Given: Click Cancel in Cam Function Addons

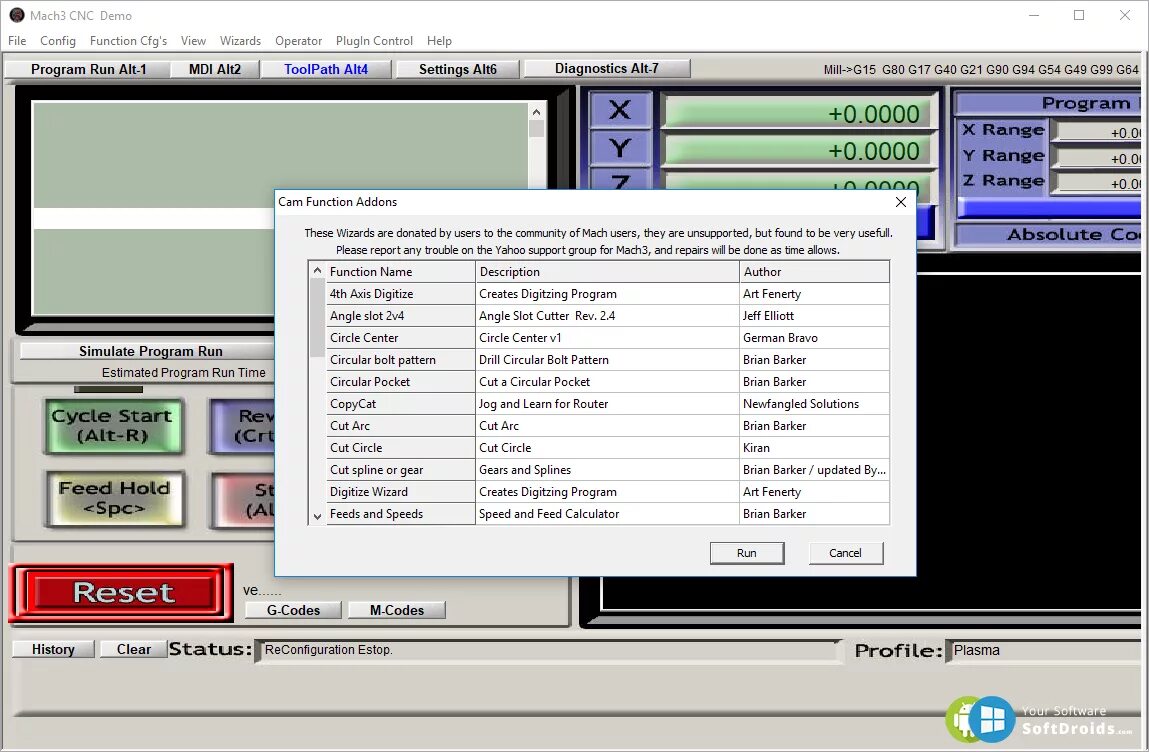Looking at the screenshot, I should (846, 553).
